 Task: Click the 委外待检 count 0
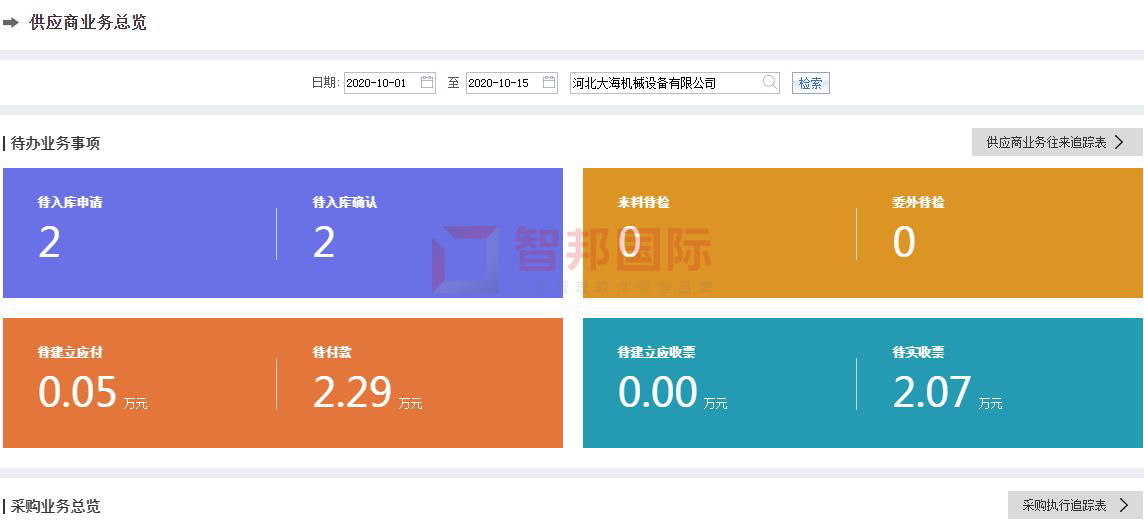(904, 242)
